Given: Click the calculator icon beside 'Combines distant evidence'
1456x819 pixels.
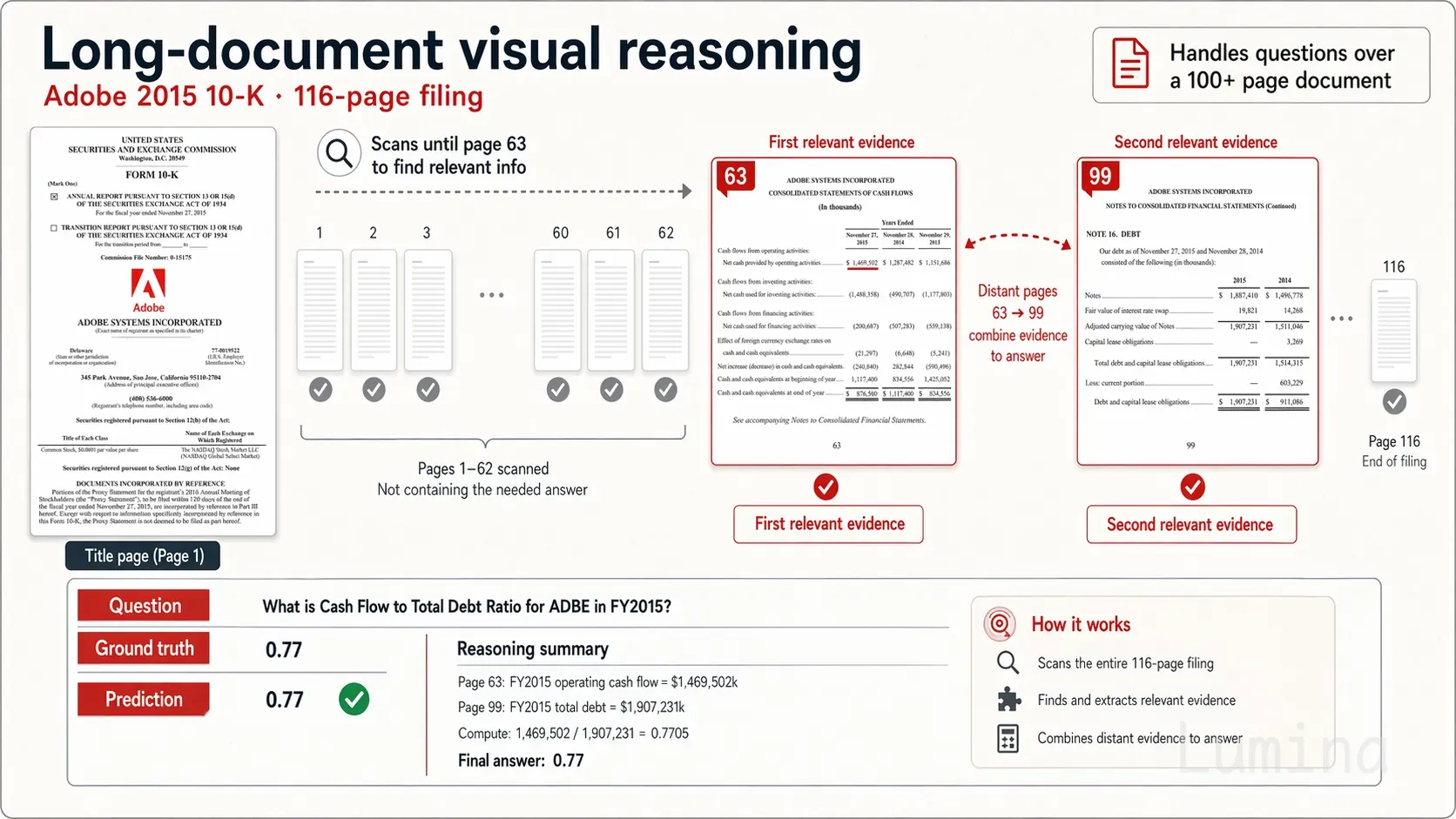Looking at the screenshot, I should (1008, 739).
